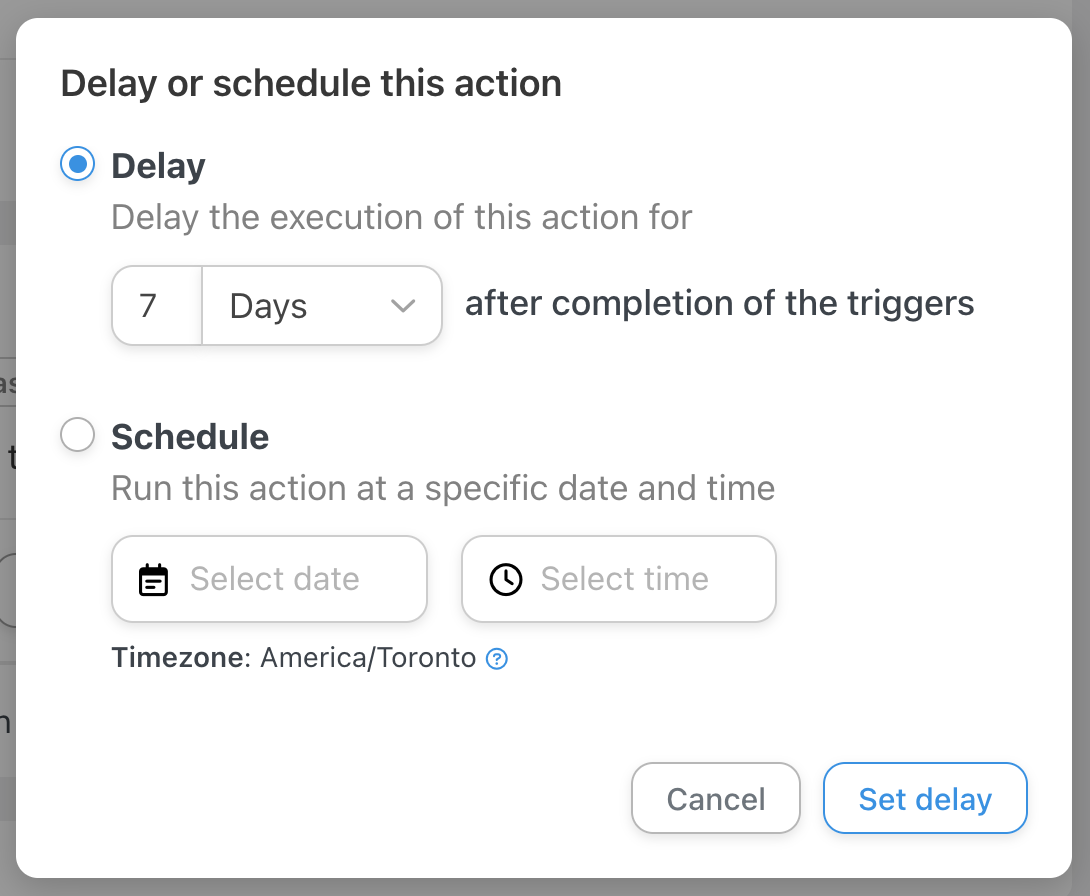Select the Schedule radio button
Image resolution: width=1090 pixels, height=896 pixels.
tap(78, 435)
